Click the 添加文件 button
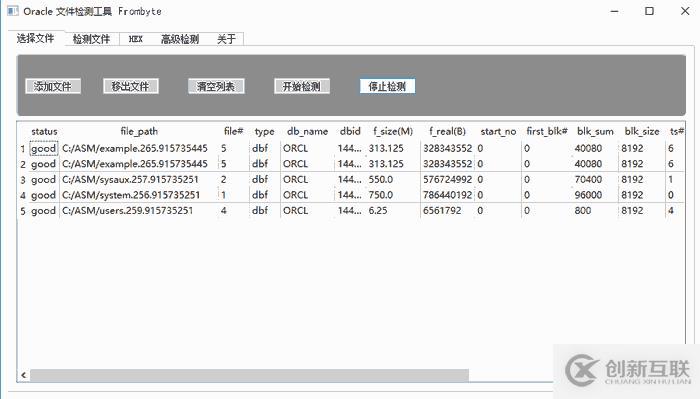 click(53, 86)
